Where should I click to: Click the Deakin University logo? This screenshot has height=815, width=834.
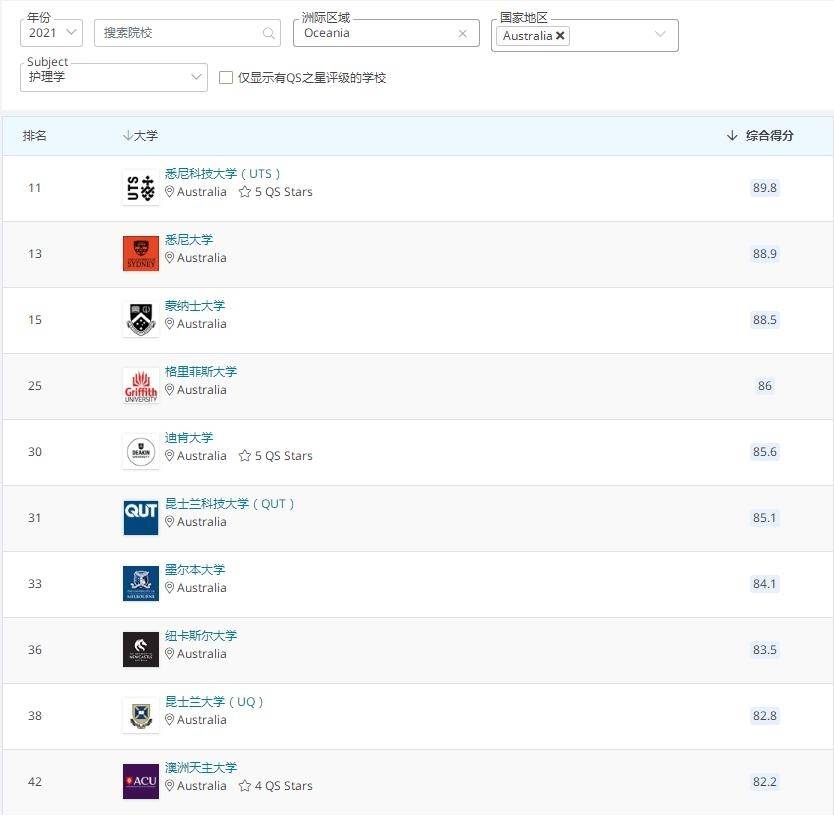(140, 452)
